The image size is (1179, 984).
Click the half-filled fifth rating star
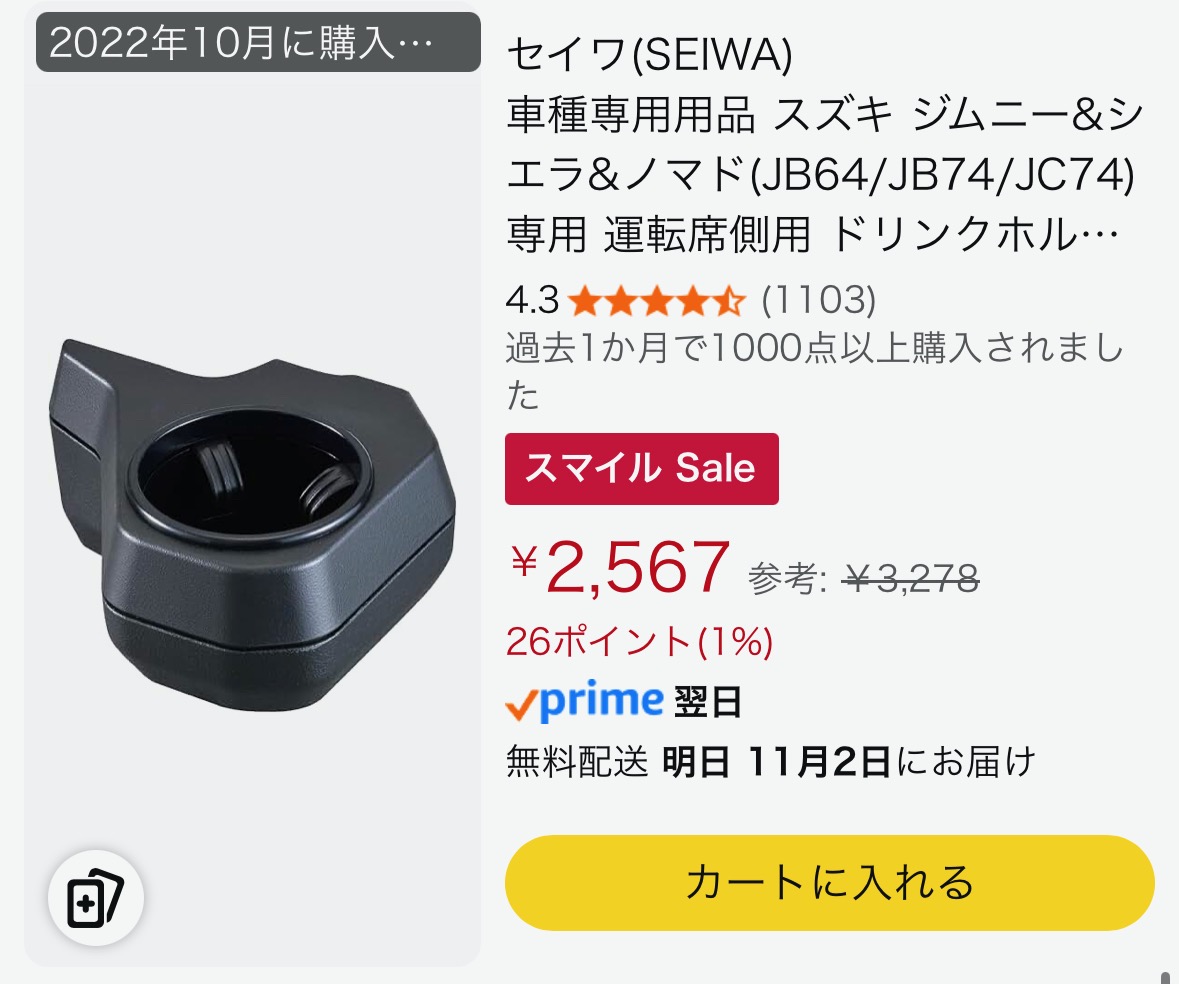tap(729, 301)
